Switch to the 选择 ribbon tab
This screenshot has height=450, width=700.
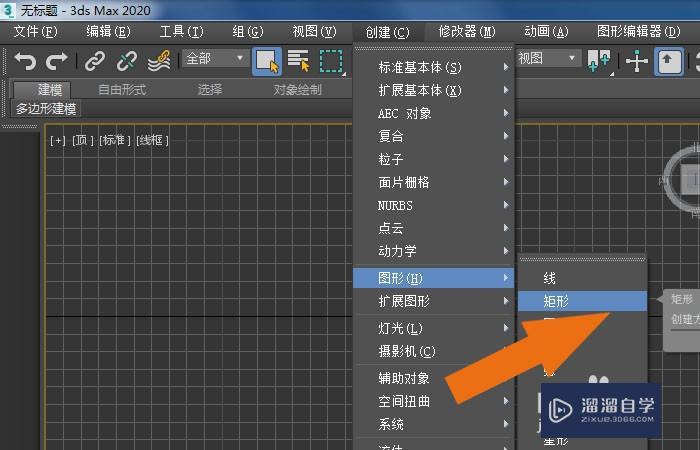click(x=210, y=90)
